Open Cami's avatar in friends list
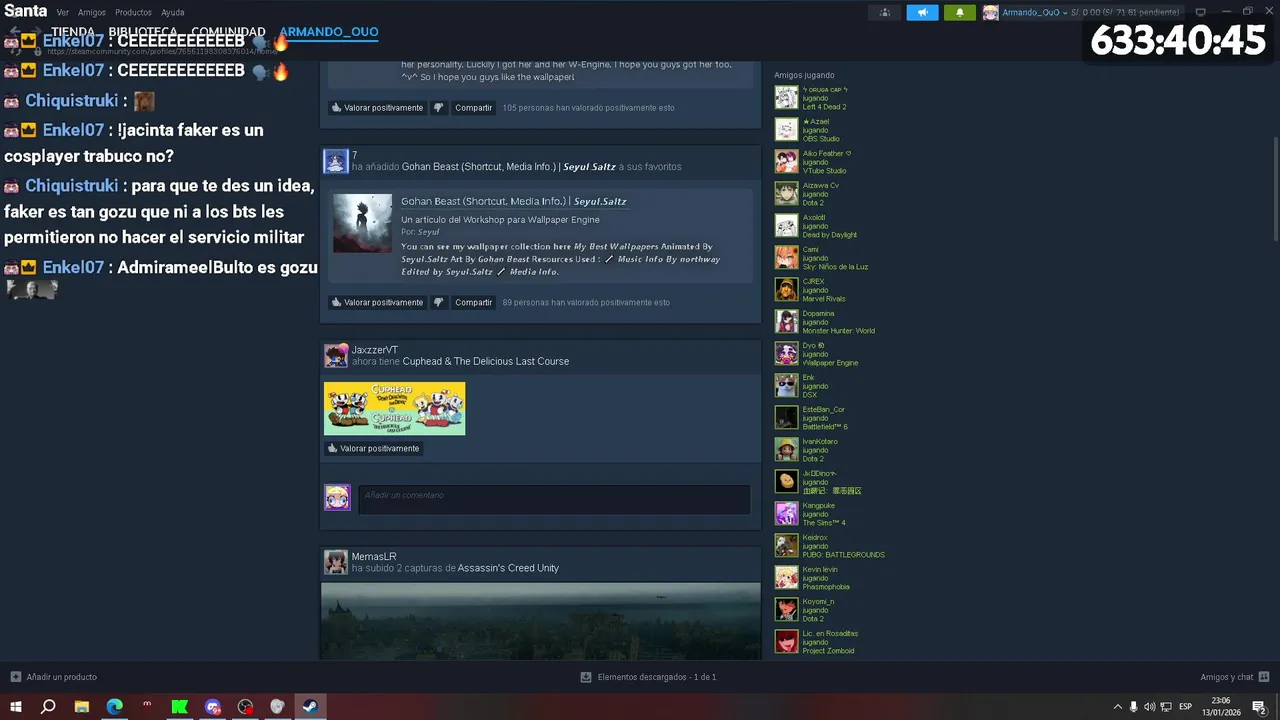Viewport: 1280px width, 720px height. tap(786, 258)
